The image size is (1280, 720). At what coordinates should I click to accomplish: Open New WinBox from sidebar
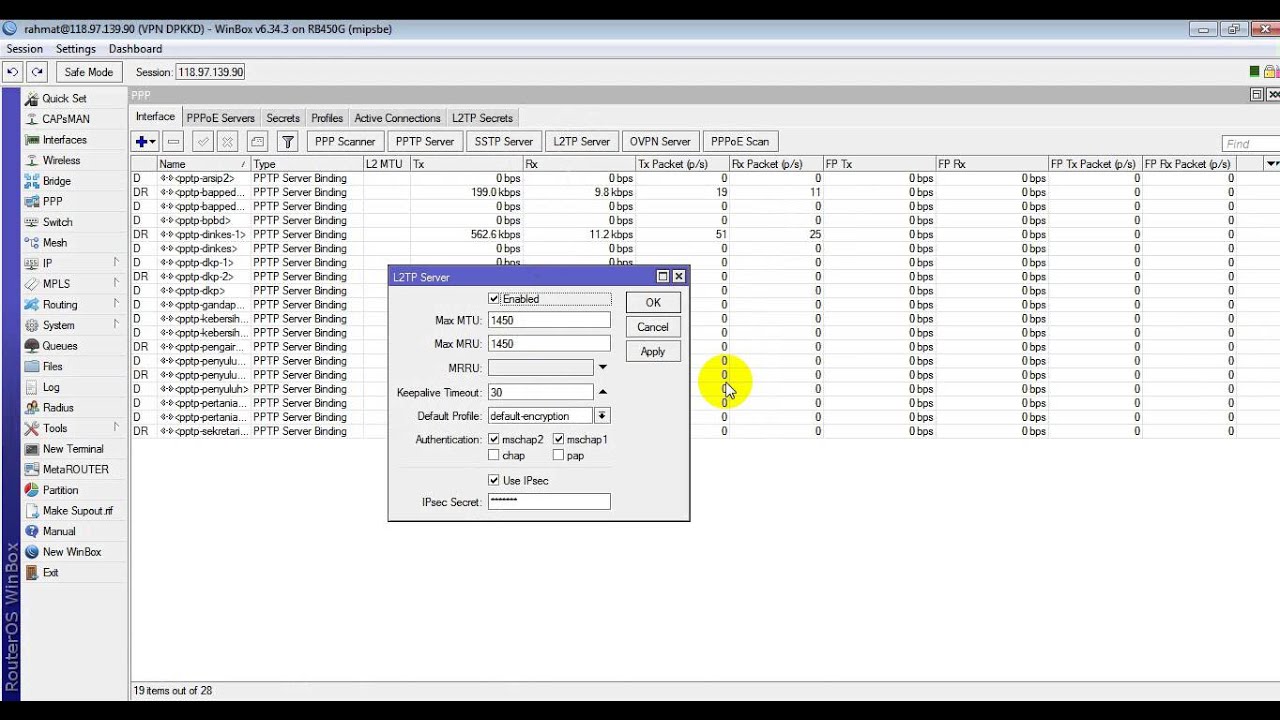point(72,552)
